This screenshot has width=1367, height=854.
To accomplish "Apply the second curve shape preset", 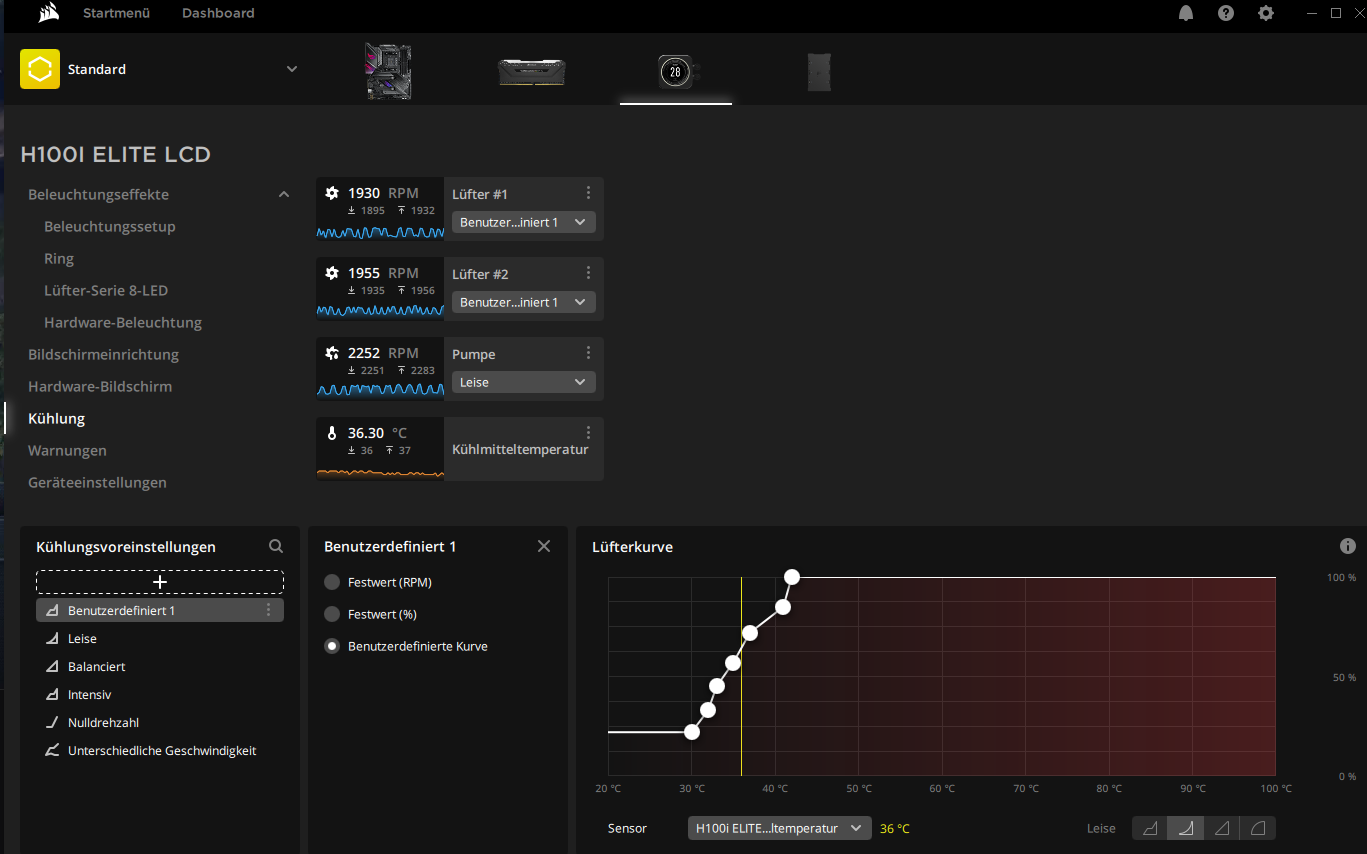I will click(1186, 828).
